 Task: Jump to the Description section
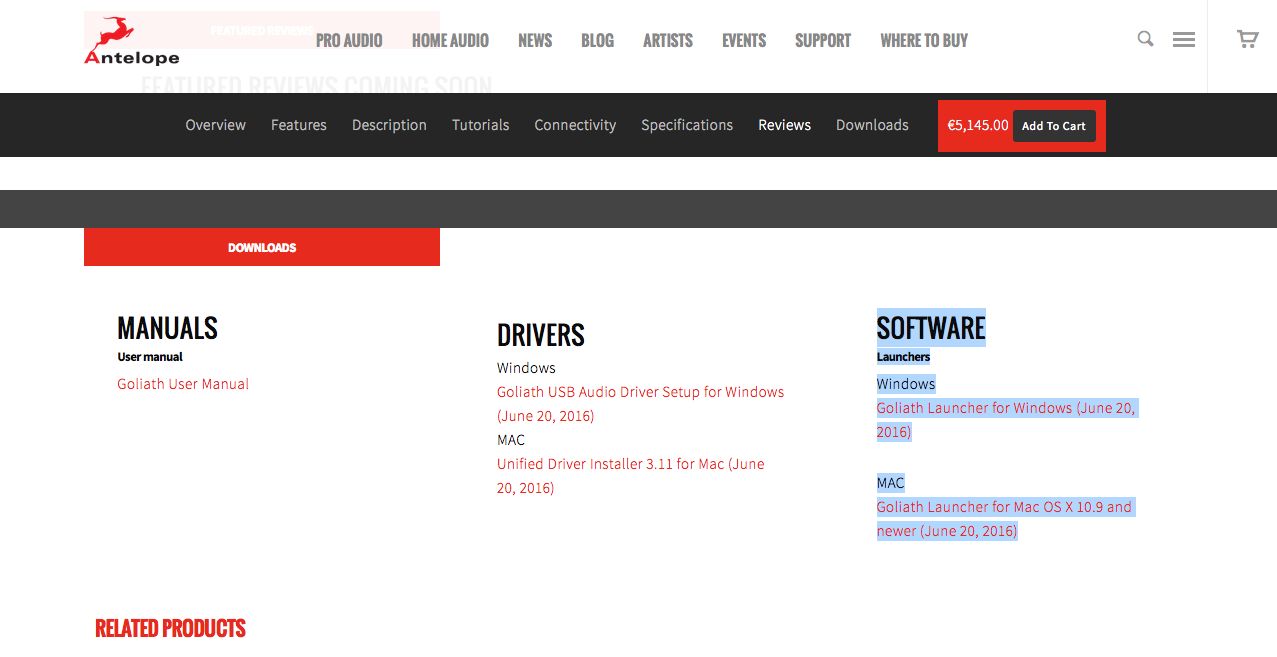389,125
